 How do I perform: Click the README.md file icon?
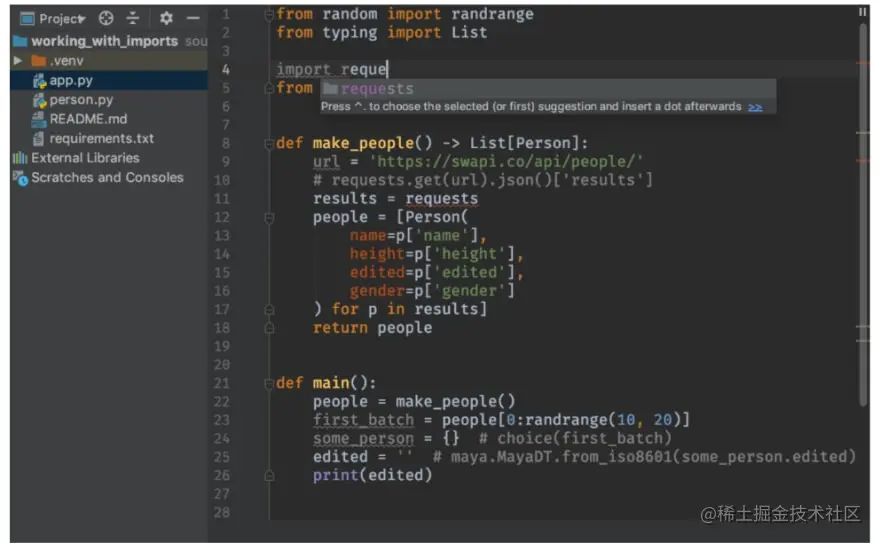click(38, 119)
